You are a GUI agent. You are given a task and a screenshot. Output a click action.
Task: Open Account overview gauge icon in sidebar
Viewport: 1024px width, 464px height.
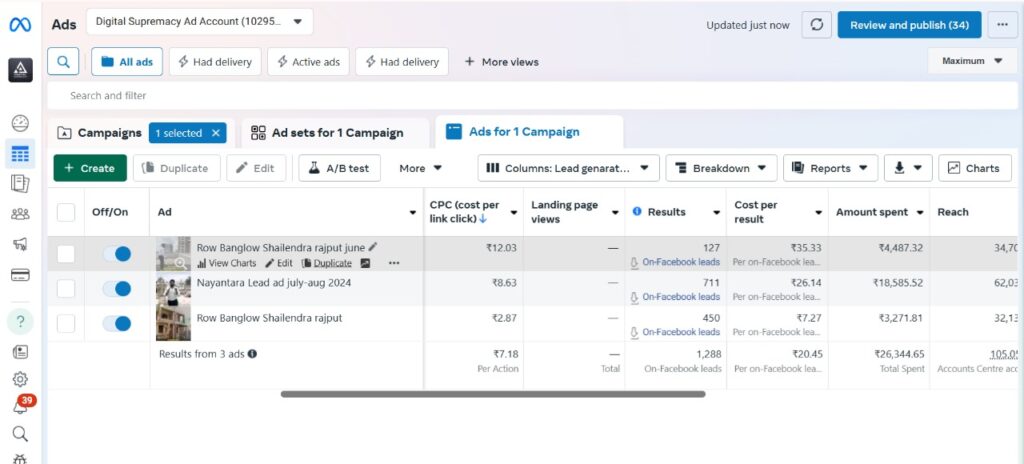pos(20,123)
